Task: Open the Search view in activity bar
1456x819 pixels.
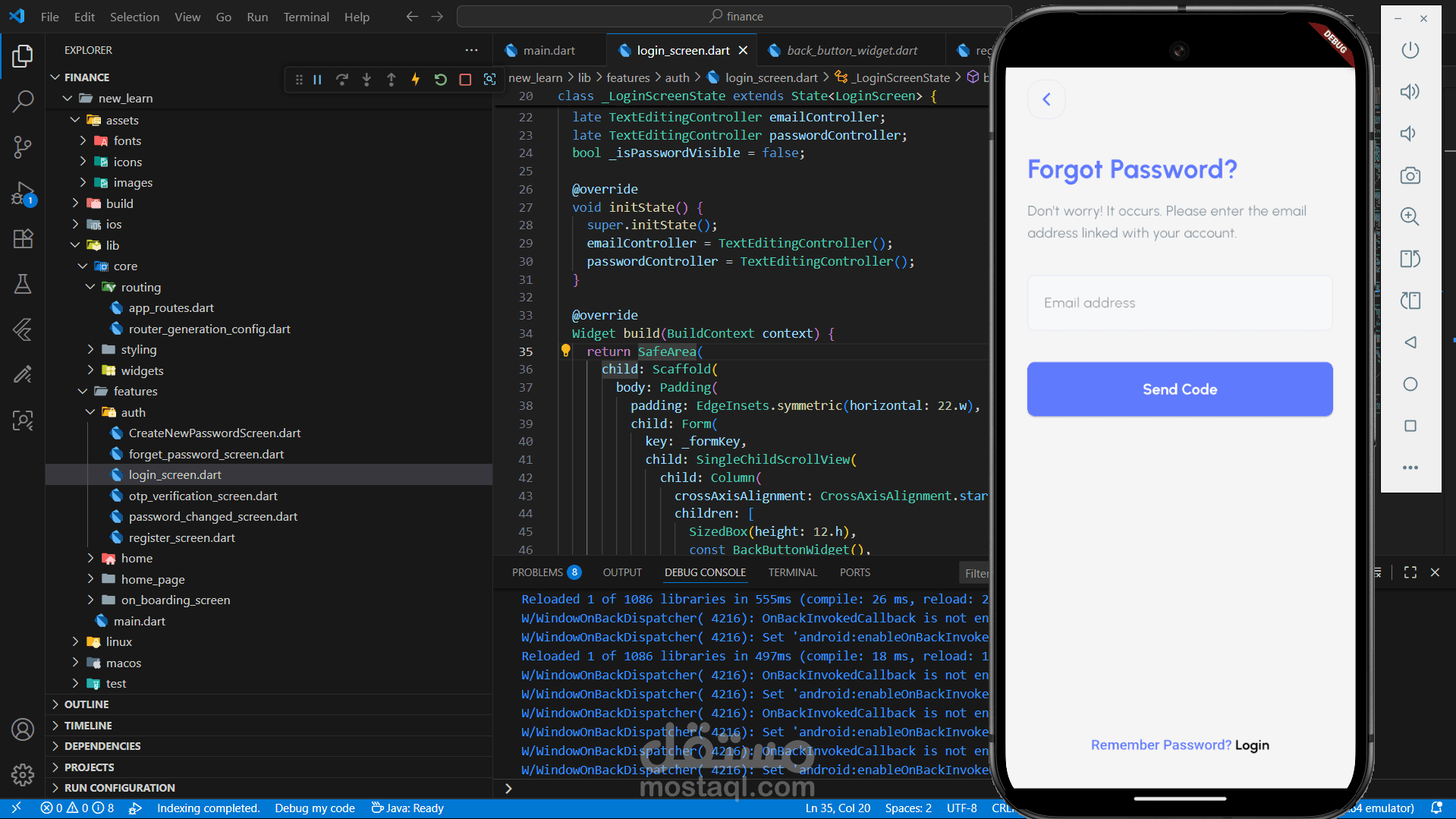Action: pos(23,100)
